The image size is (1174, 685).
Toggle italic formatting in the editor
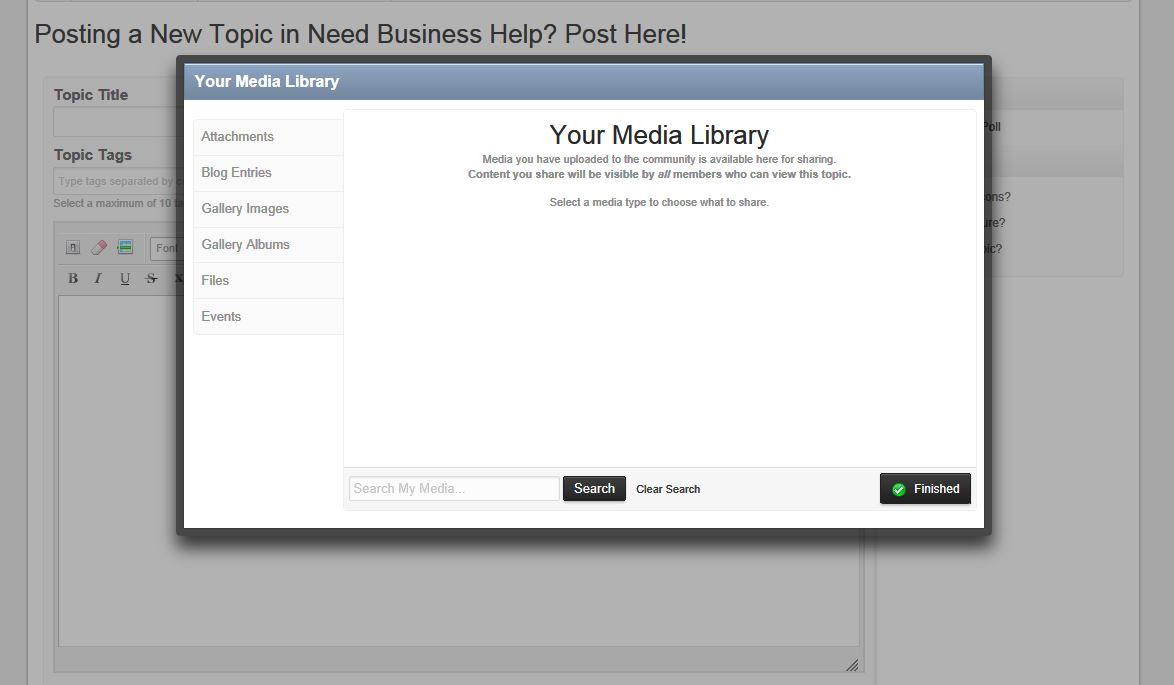pos(98,278)
